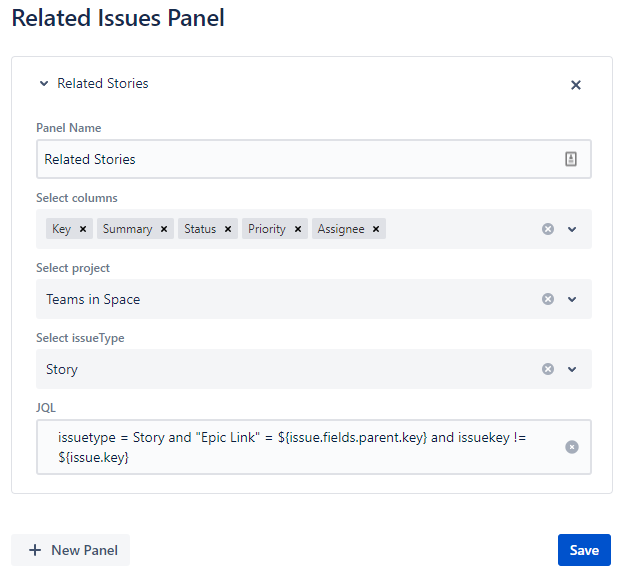Image resolution: width=636 pixels, height=577 pixels.
Task: Remove the Key column tag
Action: tap(83, 229)
